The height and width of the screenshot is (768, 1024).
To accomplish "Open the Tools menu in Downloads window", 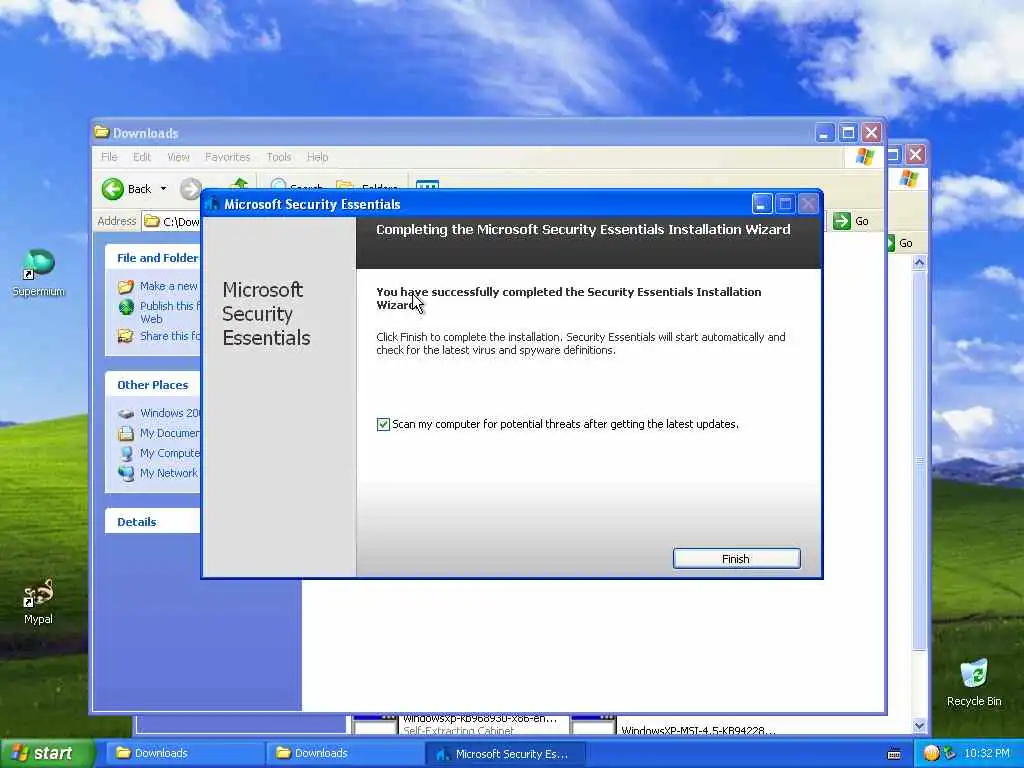I will pyautogui.click(x=279, y=157).
